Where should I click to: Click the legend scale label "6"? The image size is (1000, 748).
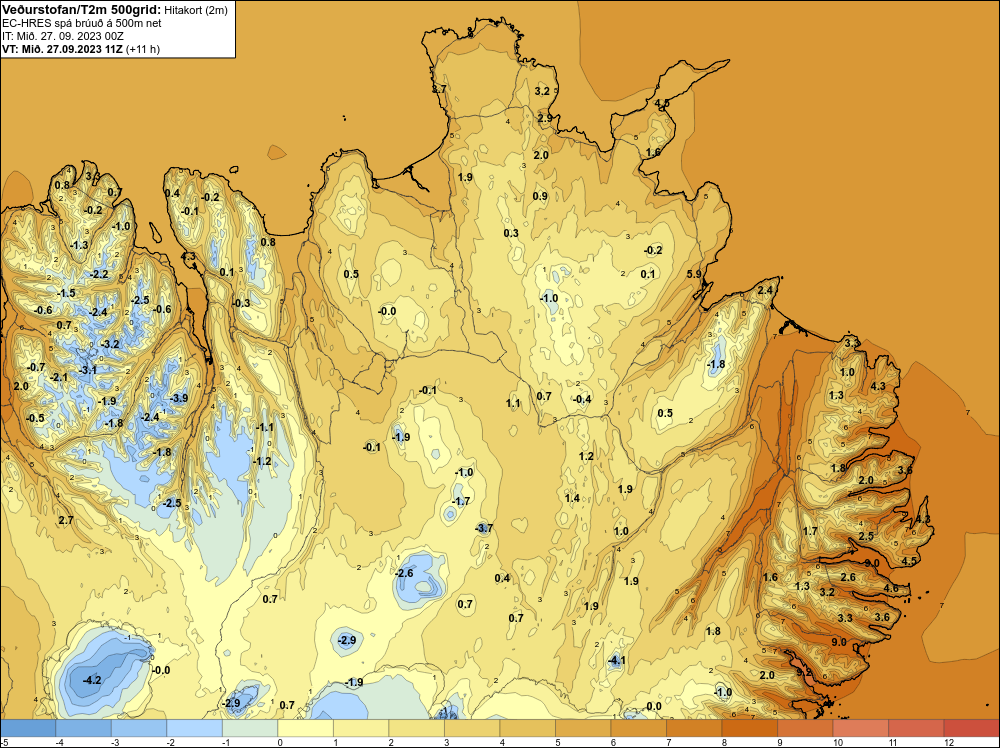[613, 742]
